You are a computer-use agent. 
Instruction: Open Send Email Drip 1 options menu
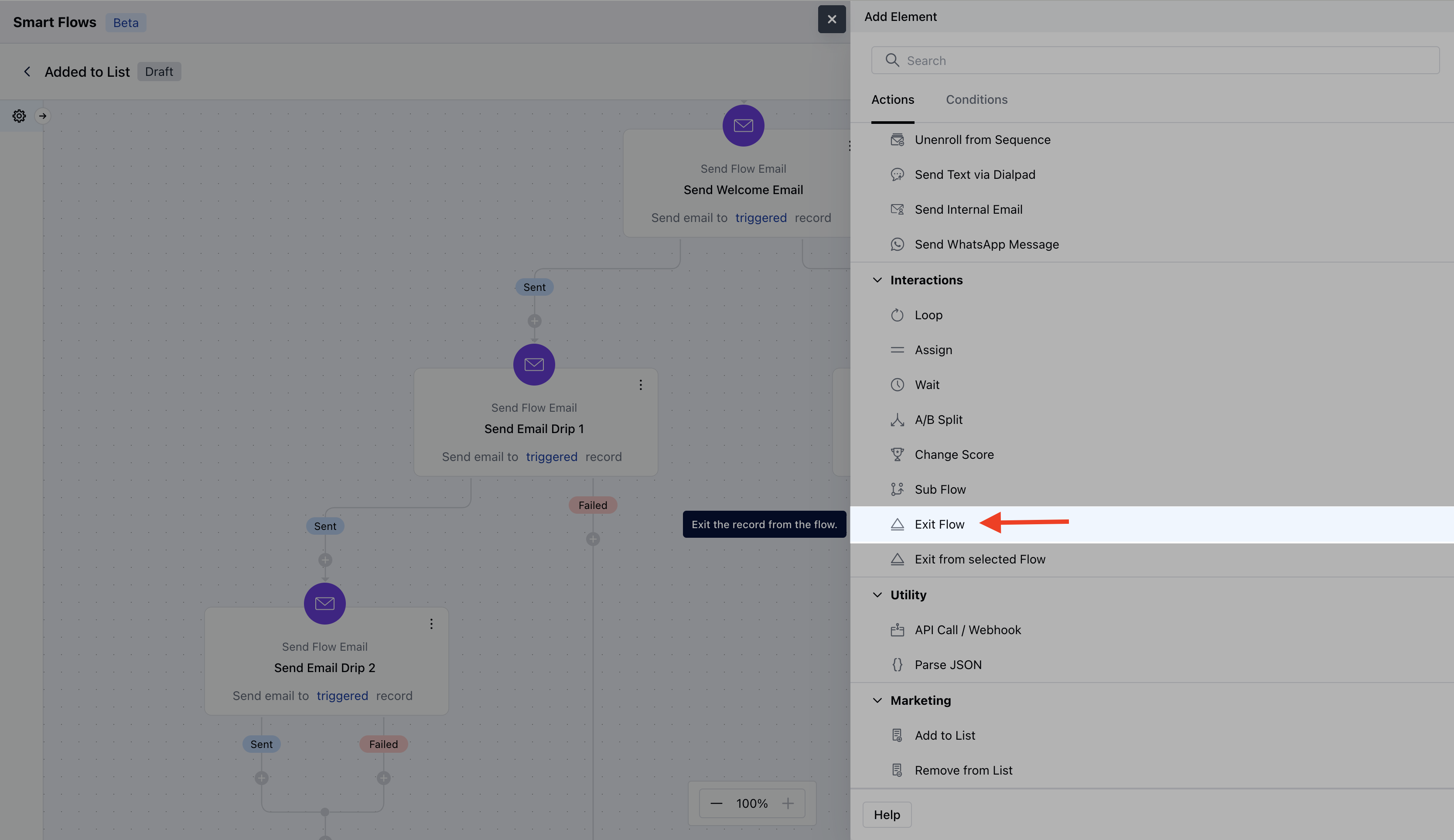pos(640,385)
